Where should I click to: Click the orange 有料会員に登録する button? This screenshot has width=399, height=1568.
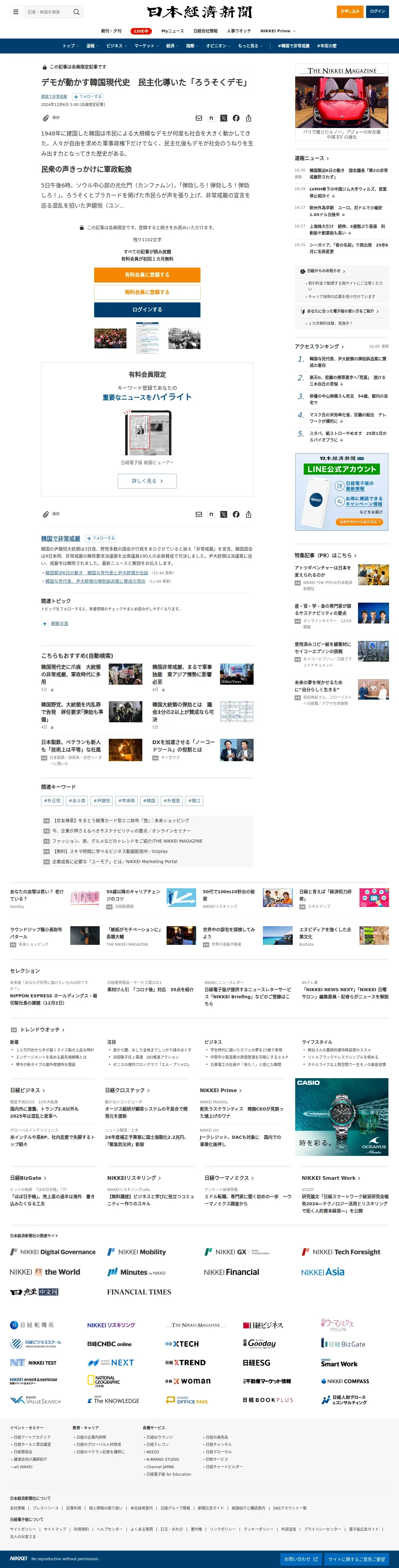(x=147, y=274)
